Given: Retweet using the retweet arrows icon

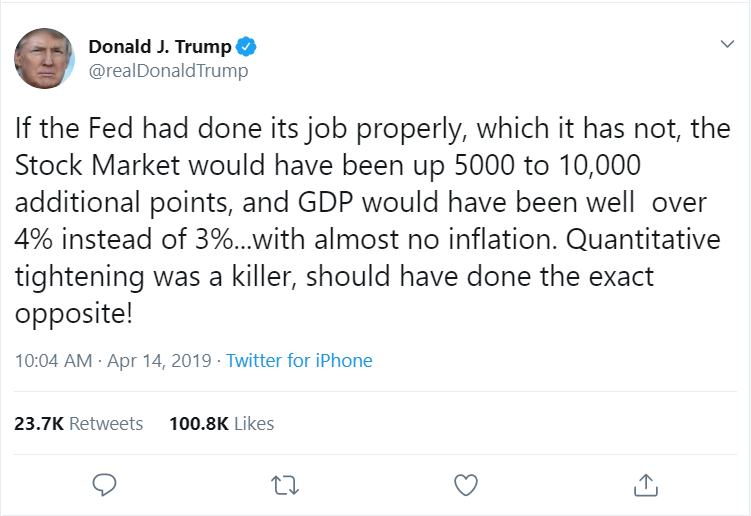Looking at the screenshot, I should (285, 485).
